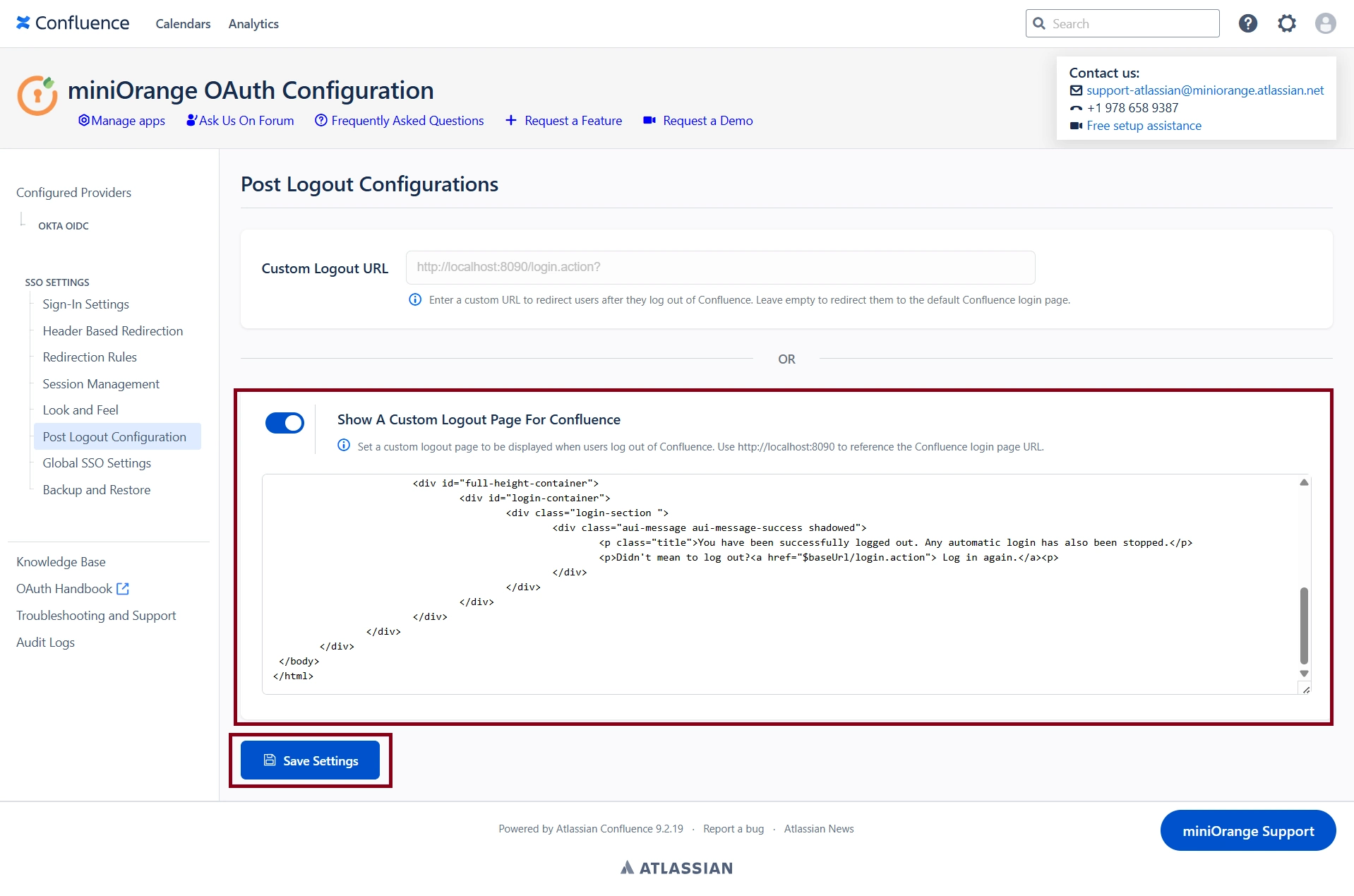
Task: Click the miniOrange logo icon
Action: pyautogui.click(x=37, y=95)
